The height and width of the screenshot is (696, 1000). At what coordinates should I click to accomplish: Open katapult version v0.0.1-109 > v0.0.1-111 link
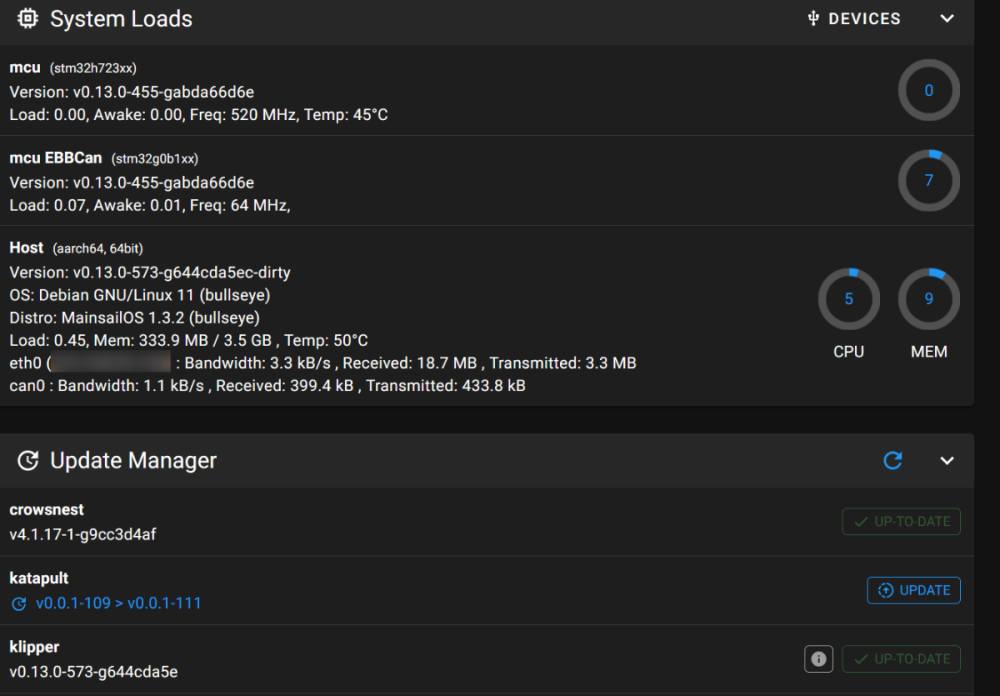pos(119,603)
